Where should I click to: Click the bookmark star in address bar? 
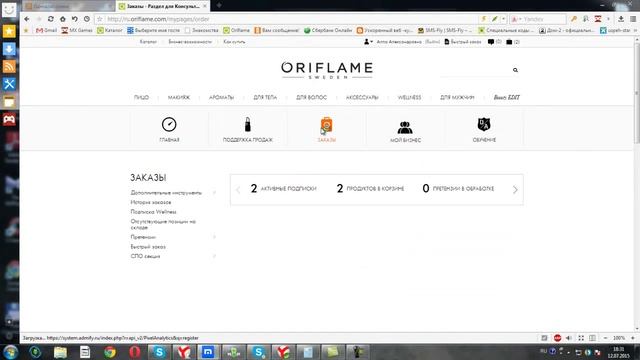100,19
